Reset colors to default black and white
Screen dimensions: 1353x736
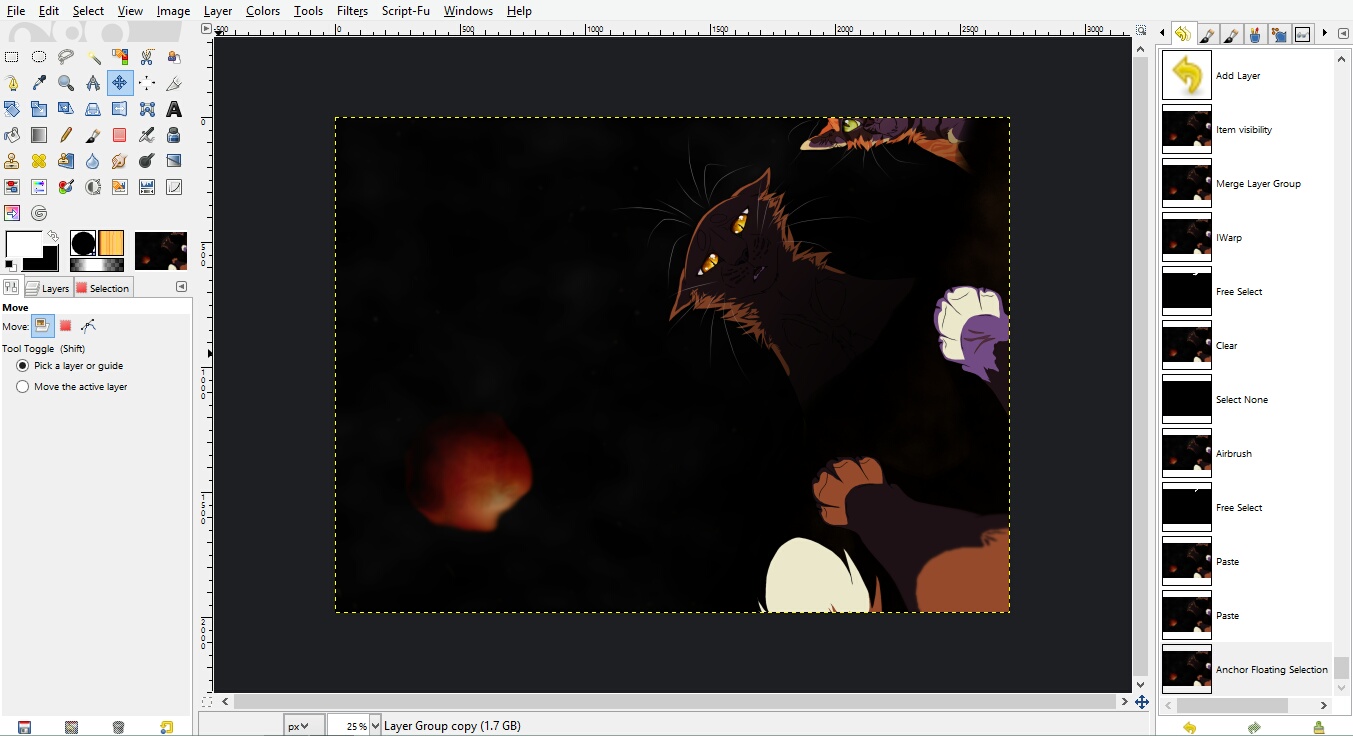click(10, 265)
